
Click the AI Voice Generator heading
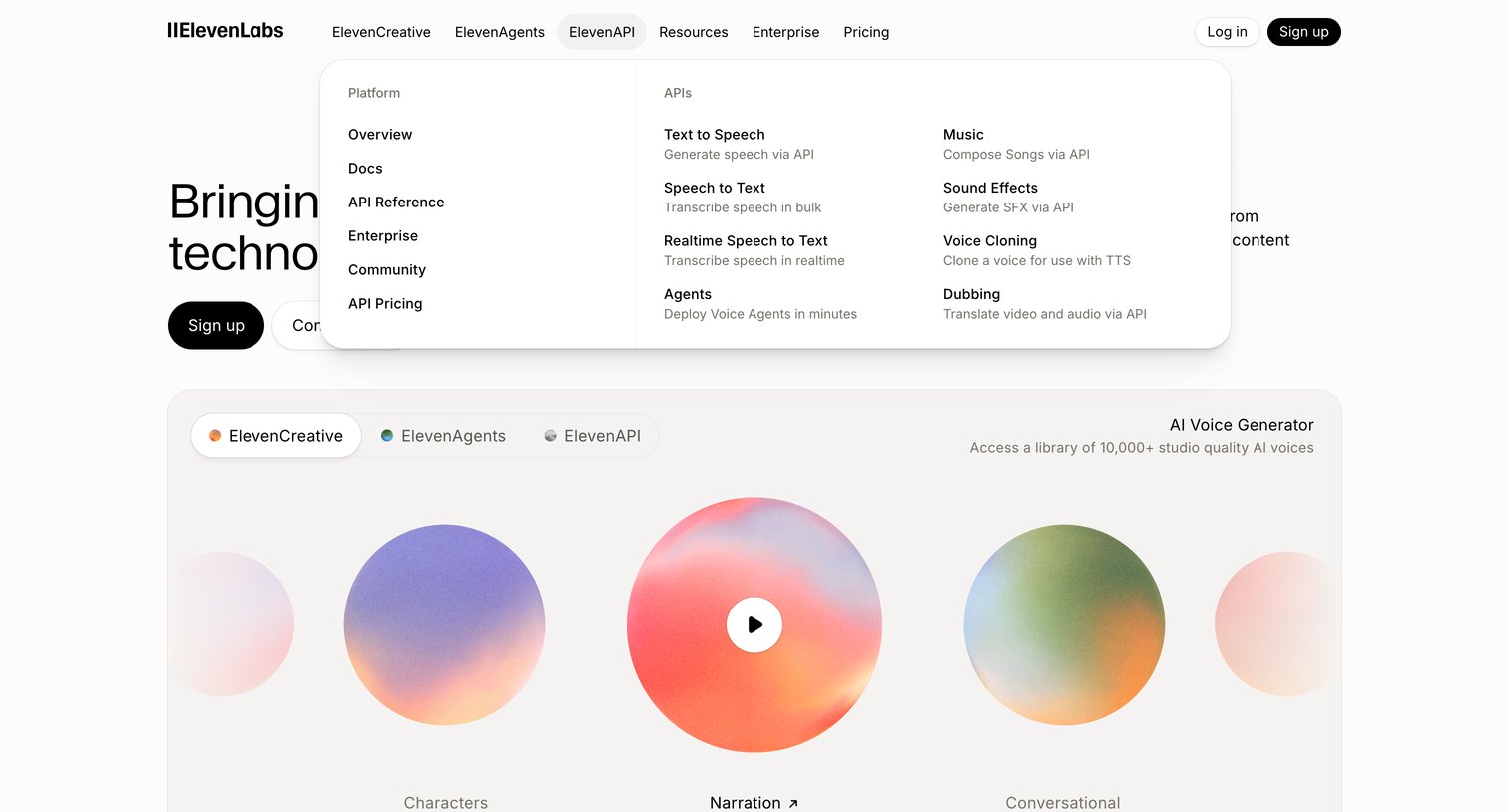1242,425
